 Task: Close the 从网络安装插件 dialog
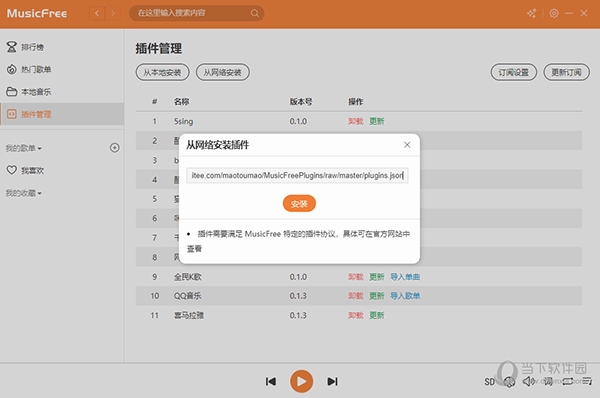click(407, 145)
